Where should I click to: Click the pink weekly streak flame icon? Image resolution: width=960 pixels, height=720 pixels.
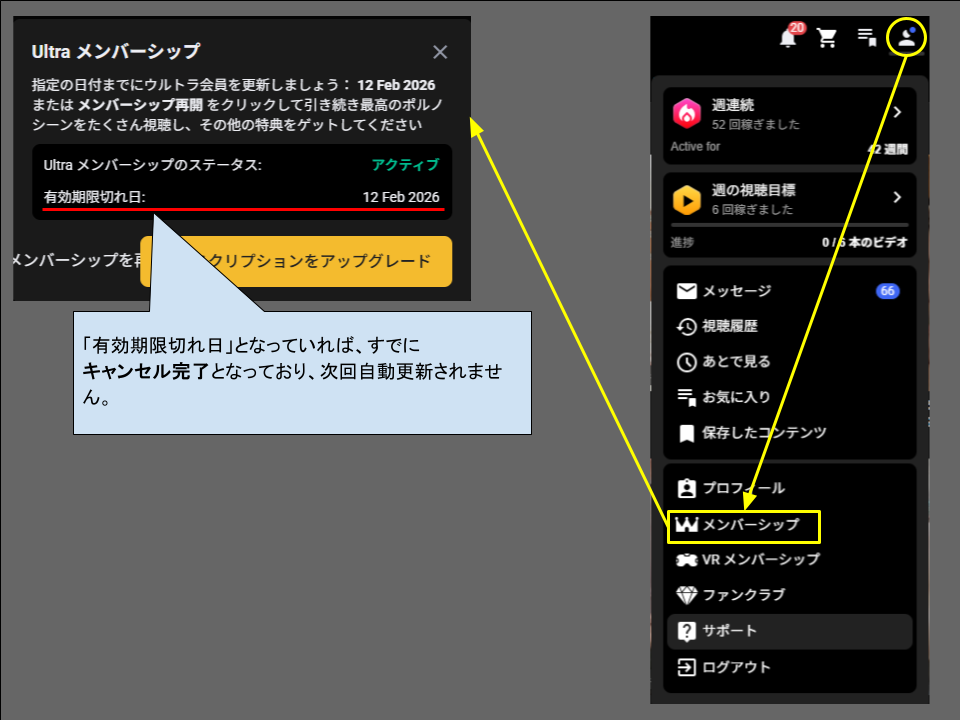pyautogui.click(x=687, y=114)
